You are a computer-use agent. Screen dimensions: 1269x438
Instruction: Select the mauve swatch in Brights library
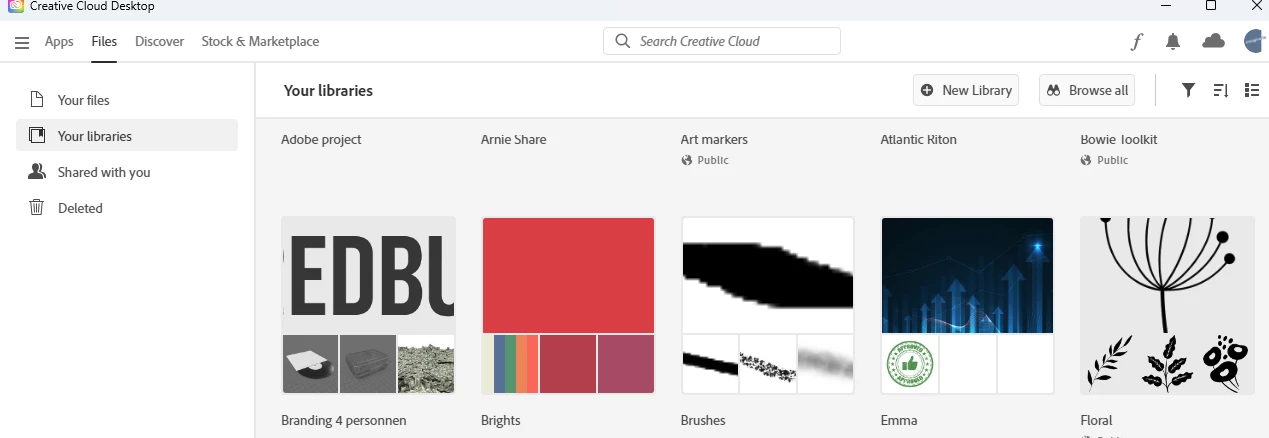(x=626, y=364)
